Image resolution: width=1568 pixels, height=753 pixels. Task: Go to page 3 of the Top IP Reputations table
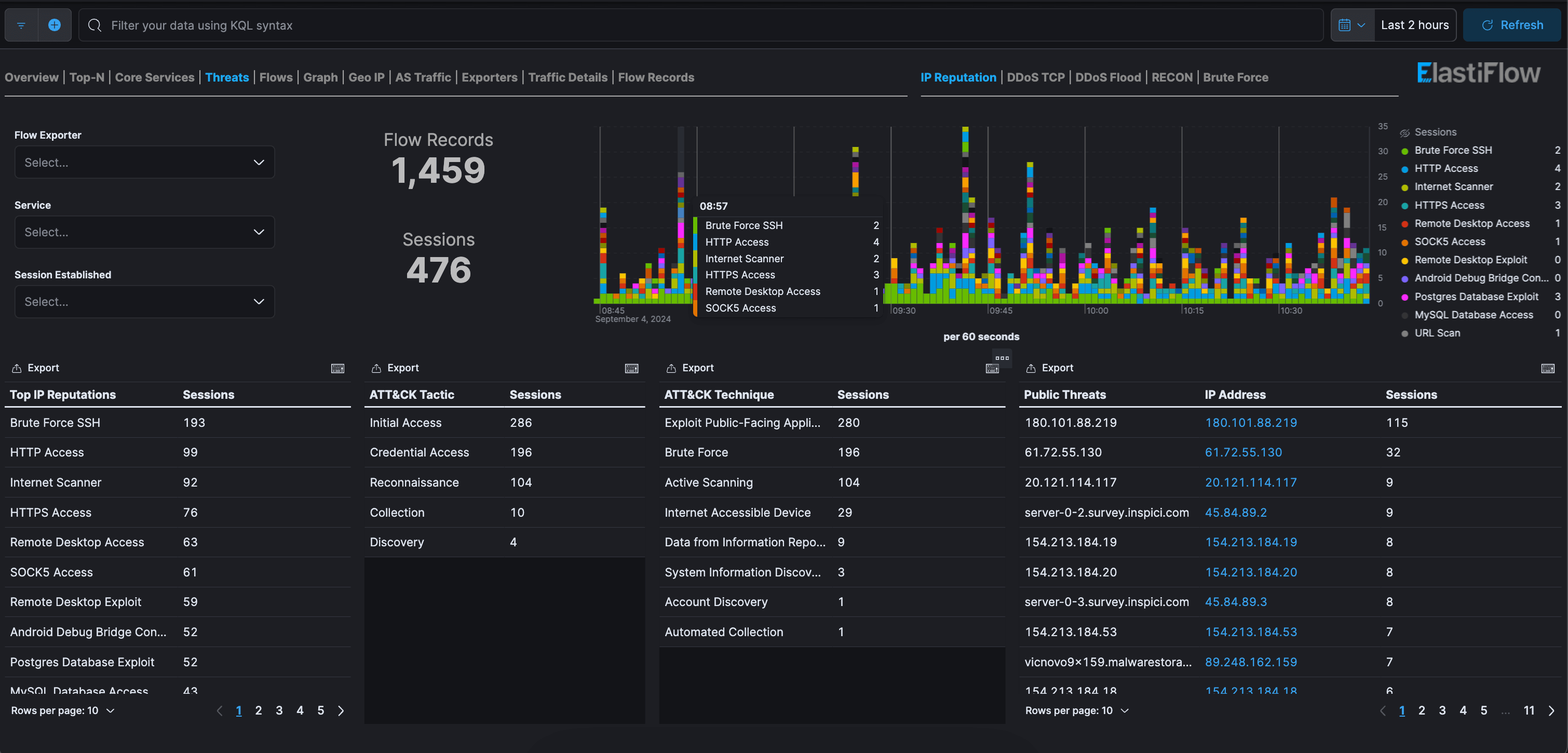[x=279, y=710]
